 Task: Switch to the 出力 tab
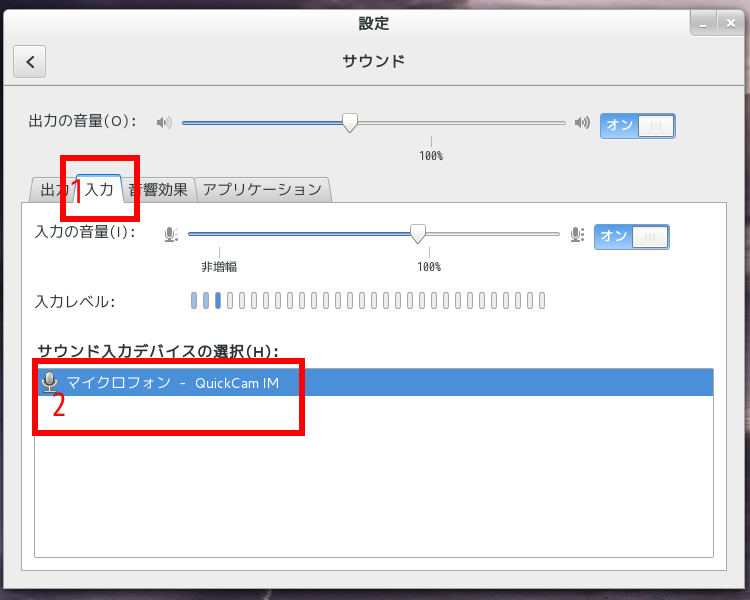click(x=51, y=189)
